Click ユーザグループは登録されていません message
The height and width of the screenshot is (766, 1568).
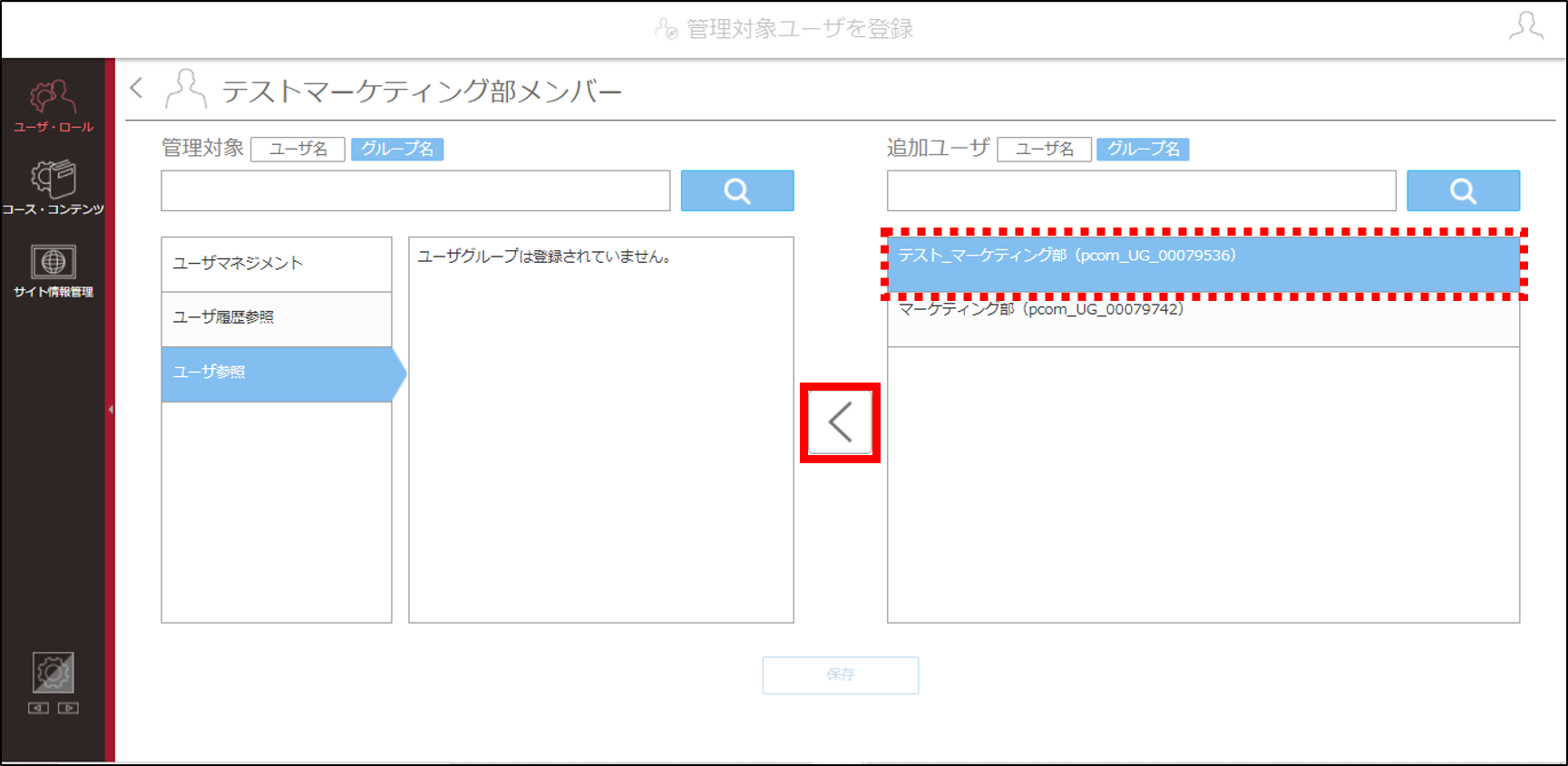(545, 257)
